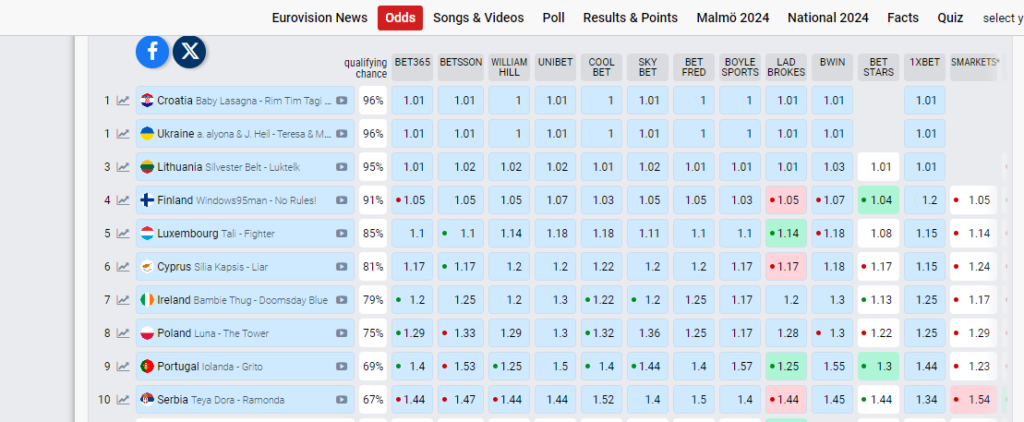Open the trend chart icon for Lithuania
Screen dimensions: 1024x422
(123, 167)
